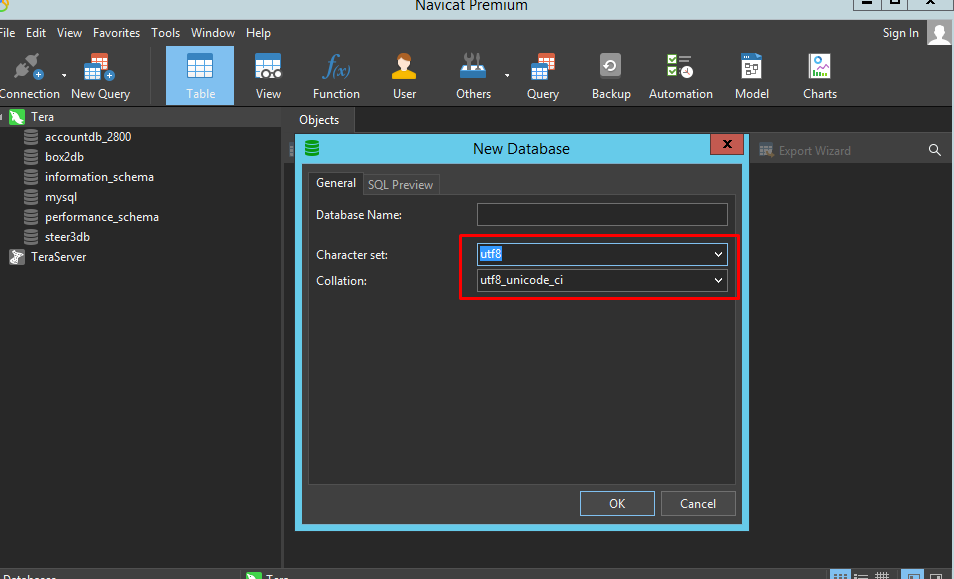Select the mysql database
Screen dimensions: 954x579
coord(61,197)
